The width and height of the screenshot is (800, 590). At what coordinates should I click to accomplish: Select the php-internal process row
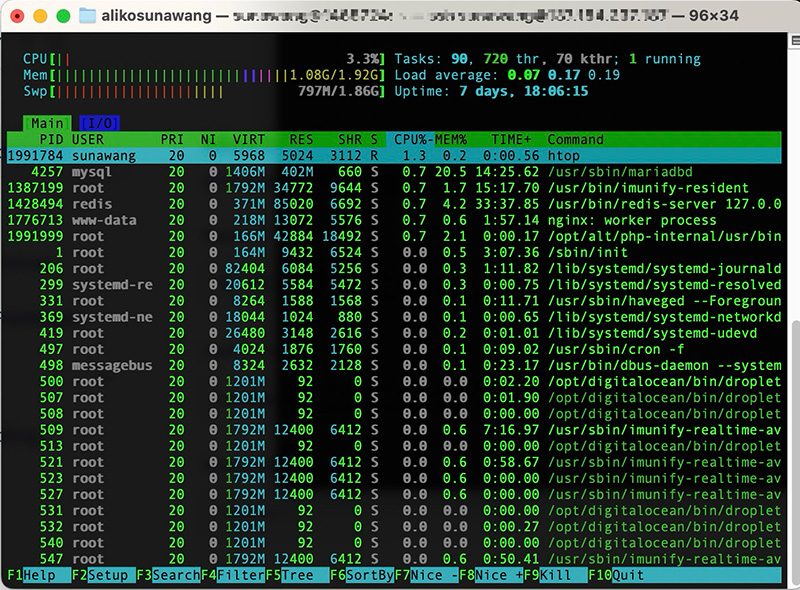pyautogui.click(x=394, y=236)
